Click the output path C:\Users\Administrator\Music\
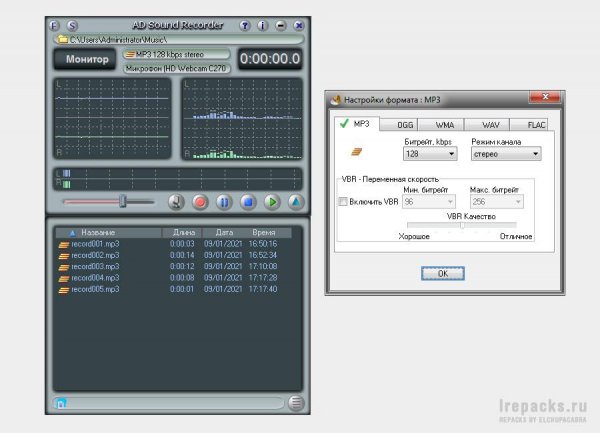Viewport: 600px width, 433px height. (118, 40)
